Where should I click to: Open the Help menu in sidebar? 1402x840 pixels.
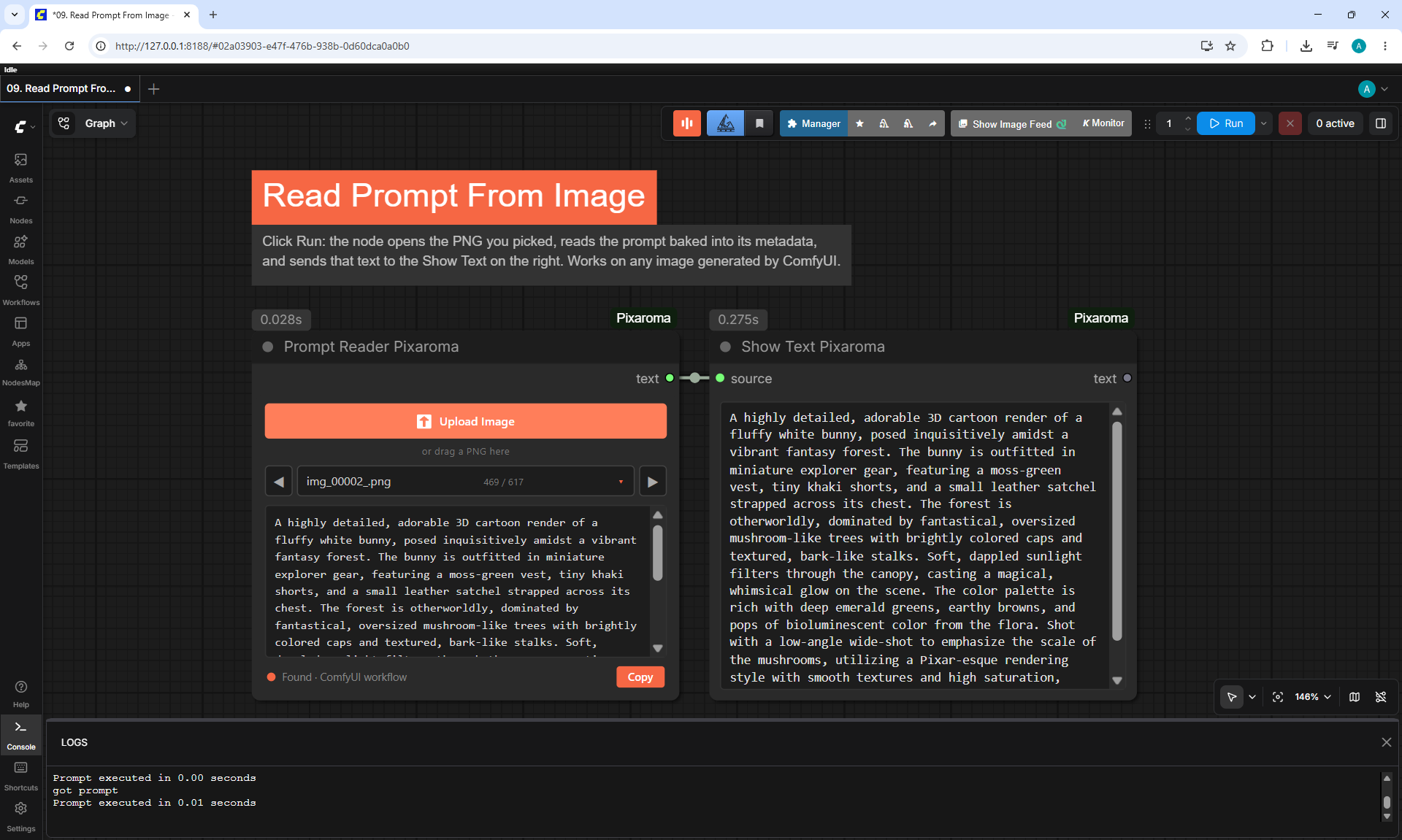tap(20, 693)
